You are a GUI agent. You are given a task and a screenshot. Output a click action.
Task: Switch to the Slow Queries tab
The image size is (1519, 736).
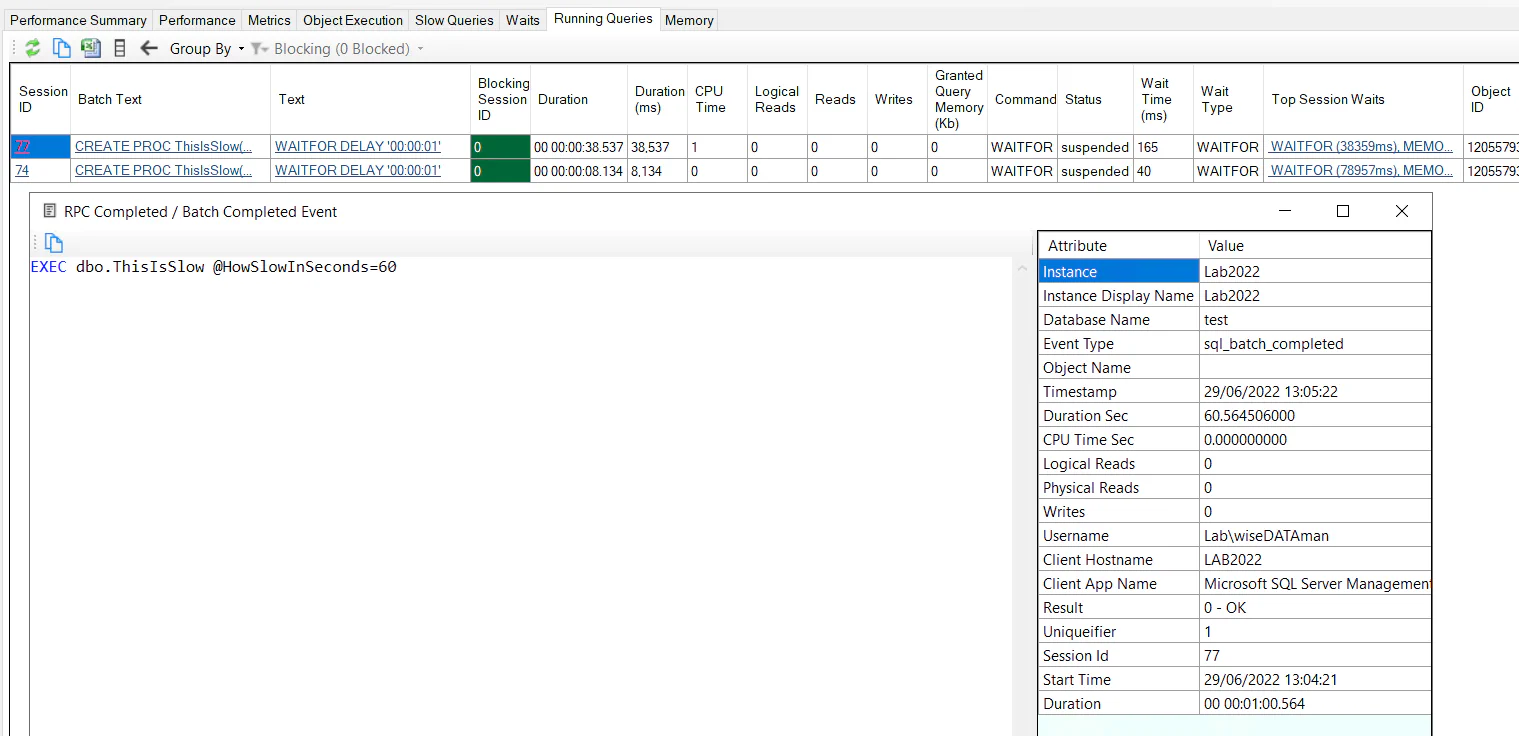pyautogui.click(x=453, y=18)
